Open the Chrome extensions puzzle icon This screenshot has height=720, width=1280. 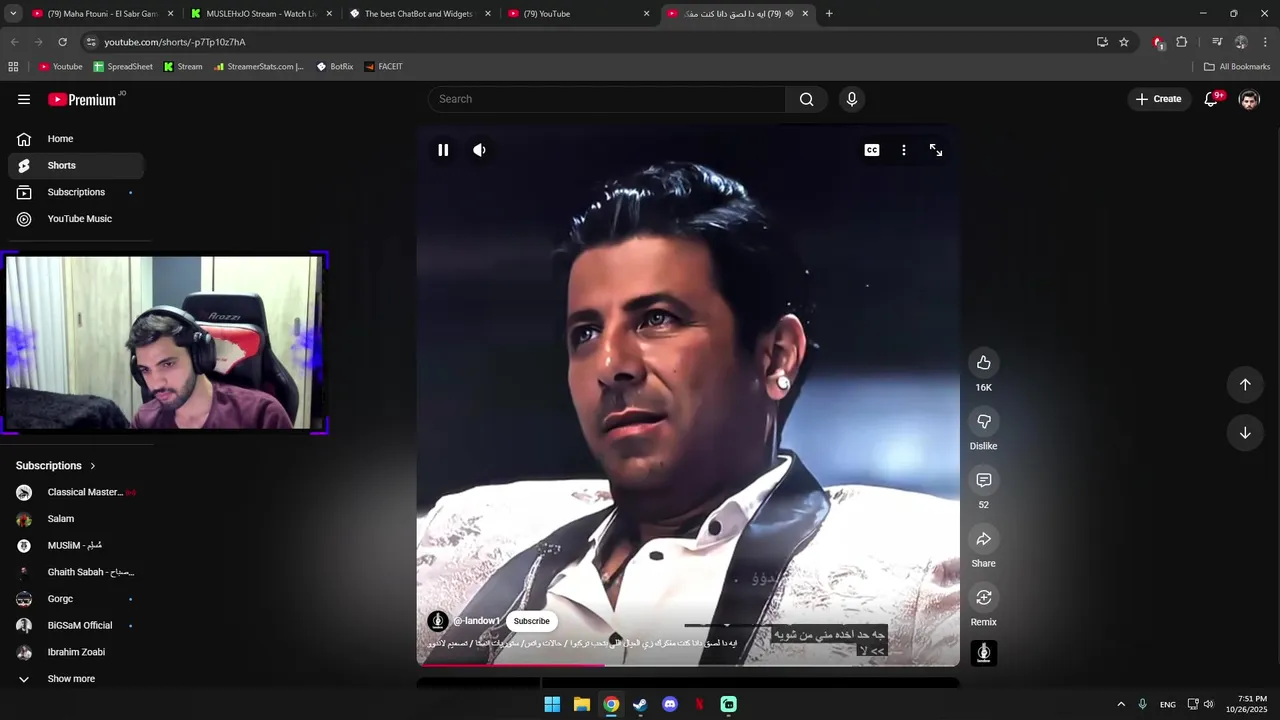click(1182, 42)
